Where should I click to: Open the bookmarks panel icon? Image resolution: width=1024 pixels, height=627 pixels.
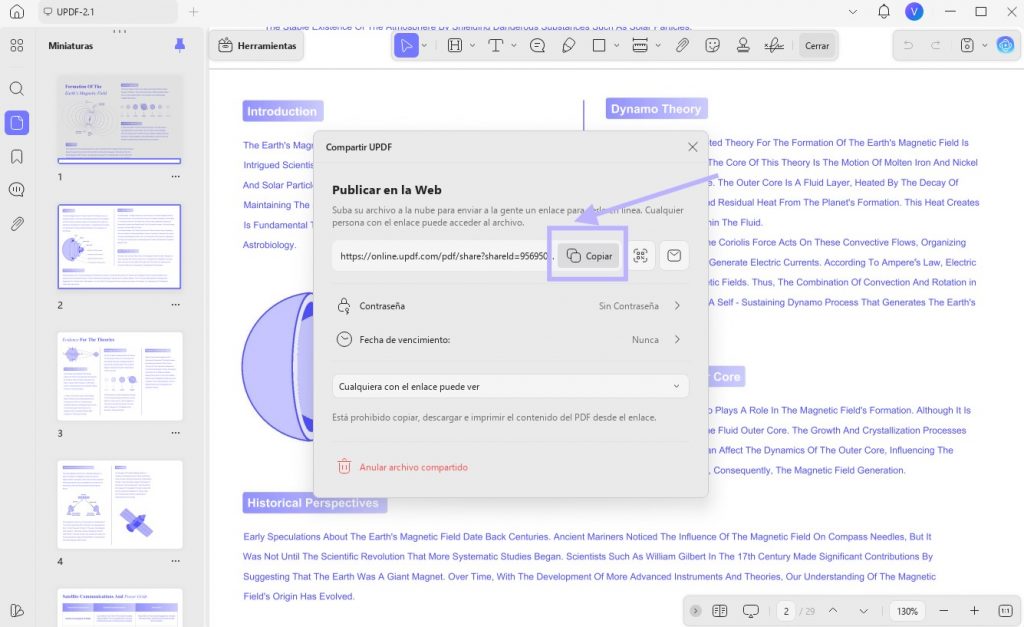(x=17, y=156)
